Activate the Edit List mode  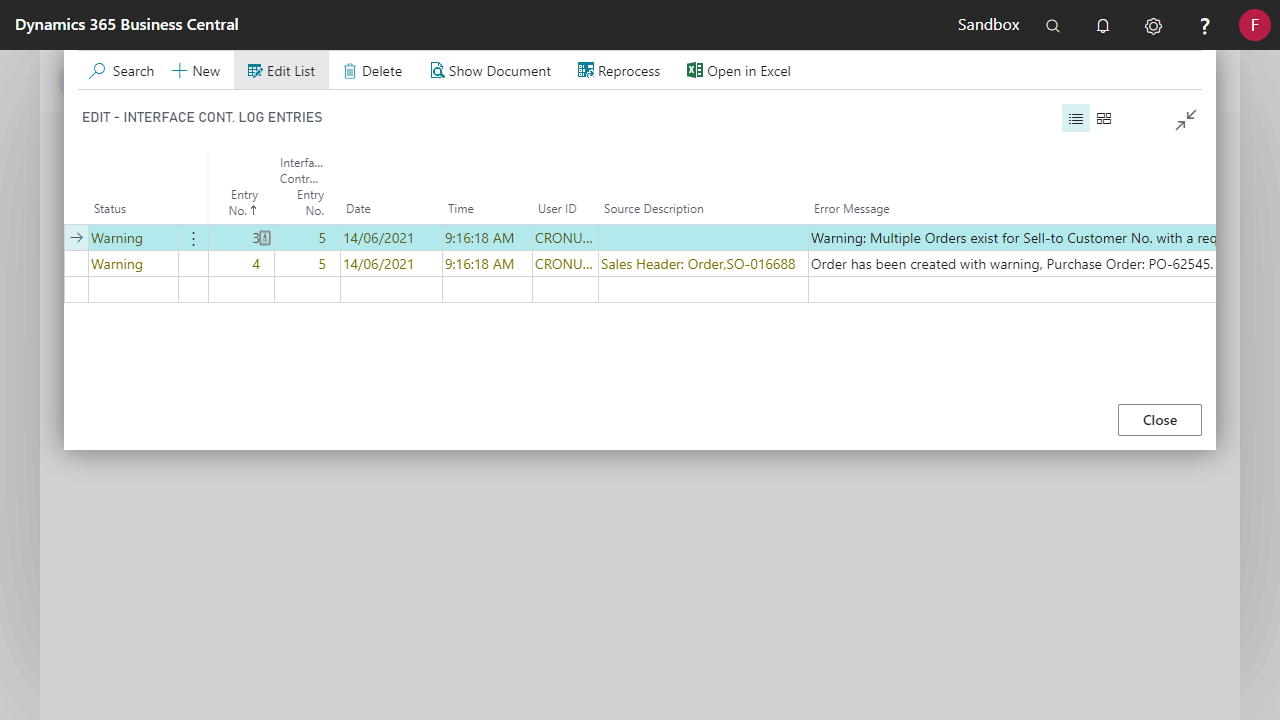281,70
